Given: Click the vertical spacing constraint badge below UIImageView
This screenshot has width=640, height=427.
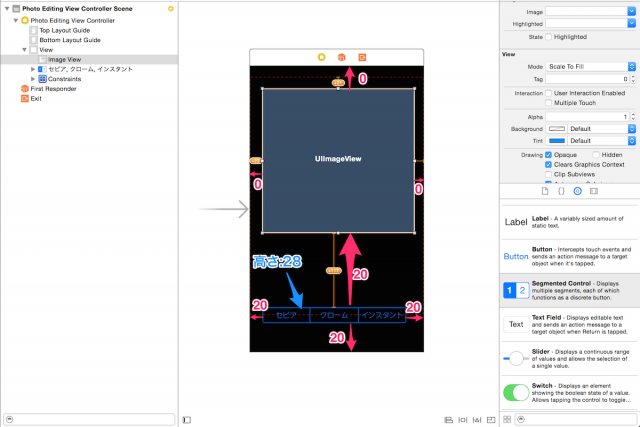Looking at the screenshot, I should [x=333, y=271].
